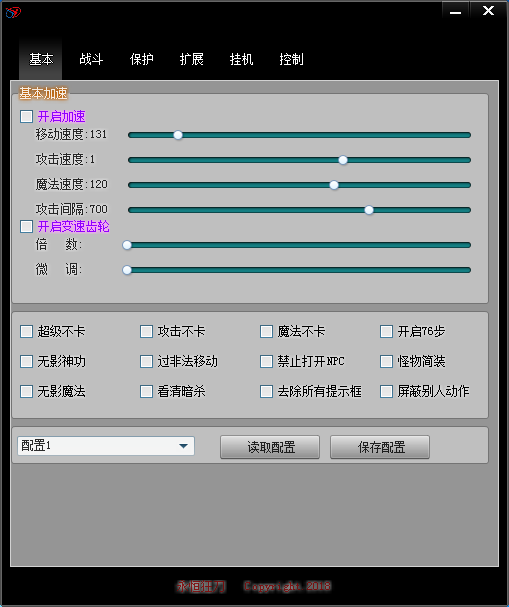Expand the 配置1 dropdown arrow
Image resolution: width=509 pixels, height=607 pixels.
point(183,446)
